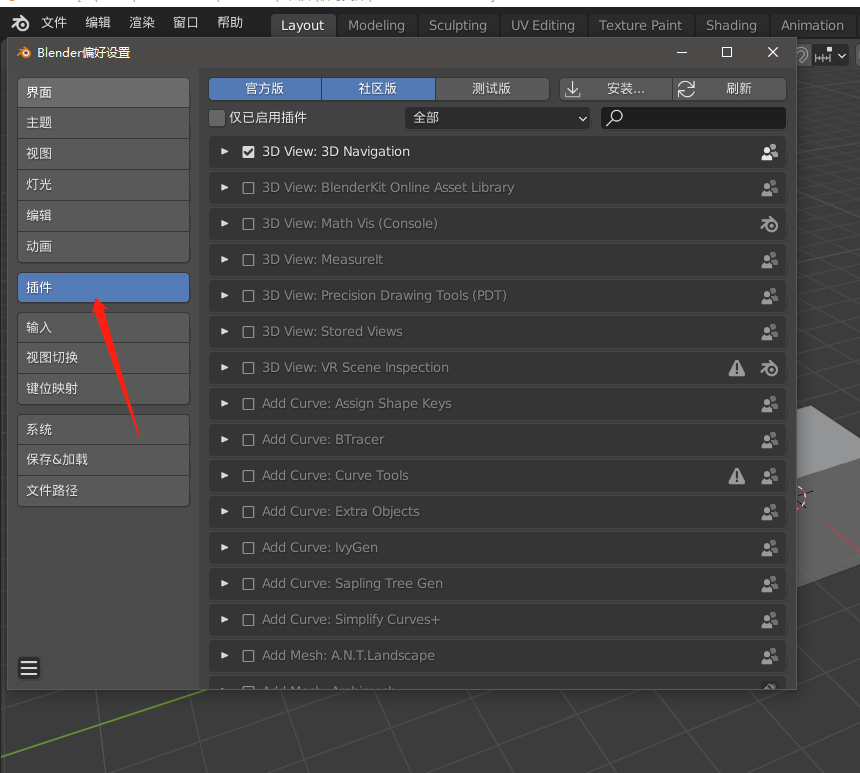Click the Blender logo icon in the menu bar
This screenshot has height=773, width=860.
(20, 23)
